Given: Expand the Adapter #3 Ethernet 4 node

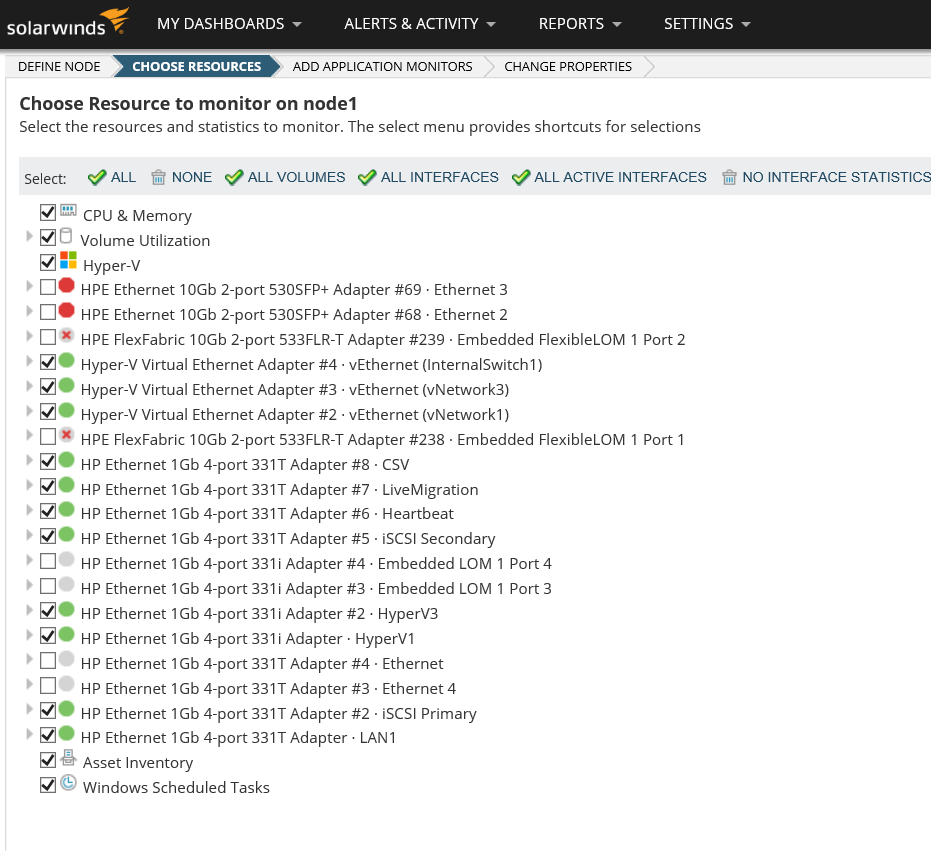Looking at the screenshot, I should [x=29, y=684].
